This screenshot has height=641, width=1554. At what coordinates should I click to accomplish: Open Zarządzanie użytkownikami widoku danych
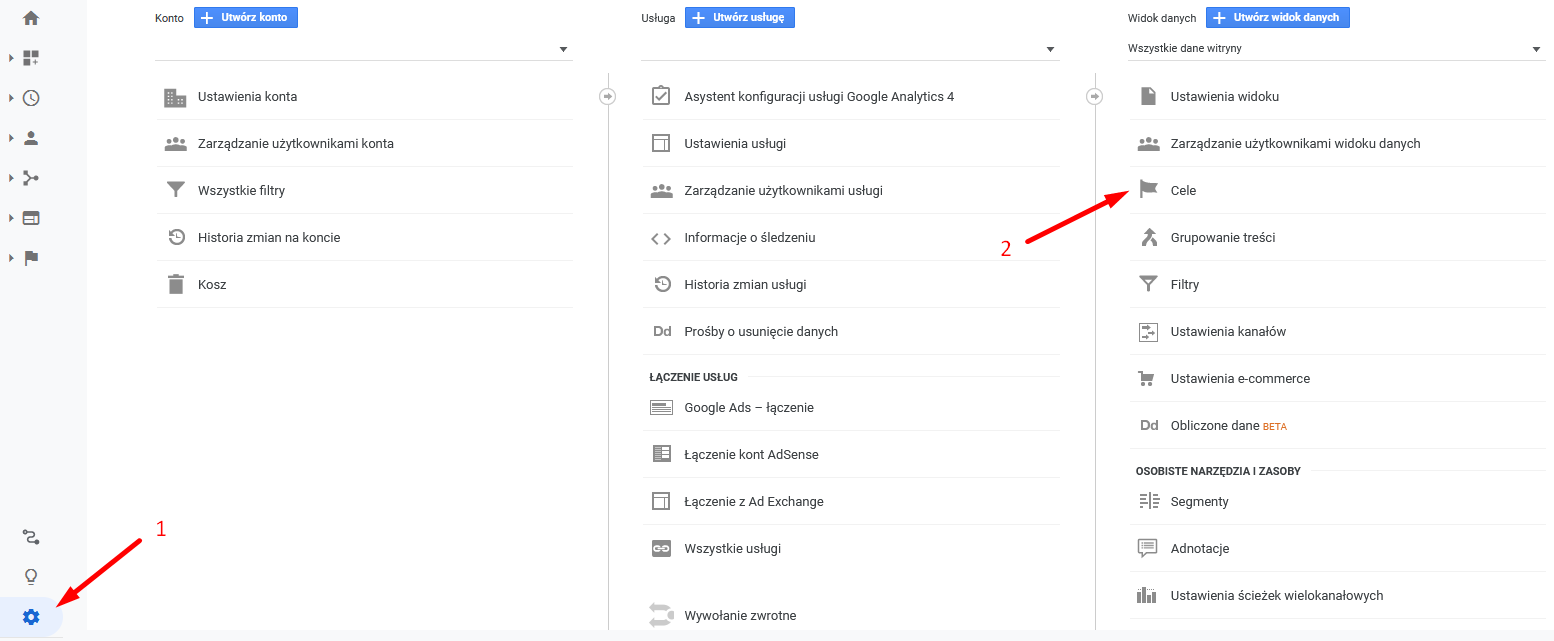[1338, 144]
